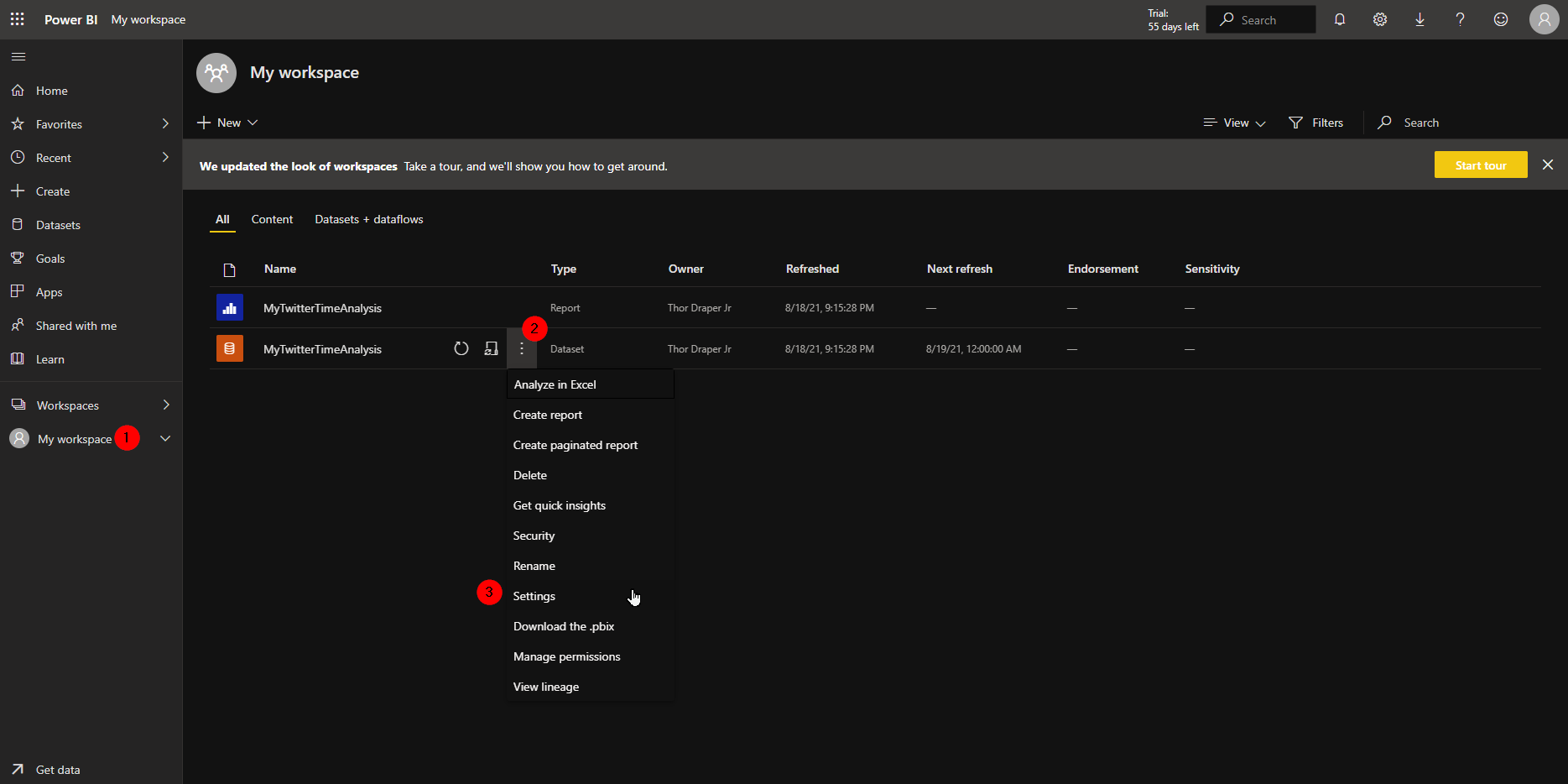Click the 'Trial: 55 days left' notice
The width and height of the screenshot is (1568, 784).
point(1173,19)
